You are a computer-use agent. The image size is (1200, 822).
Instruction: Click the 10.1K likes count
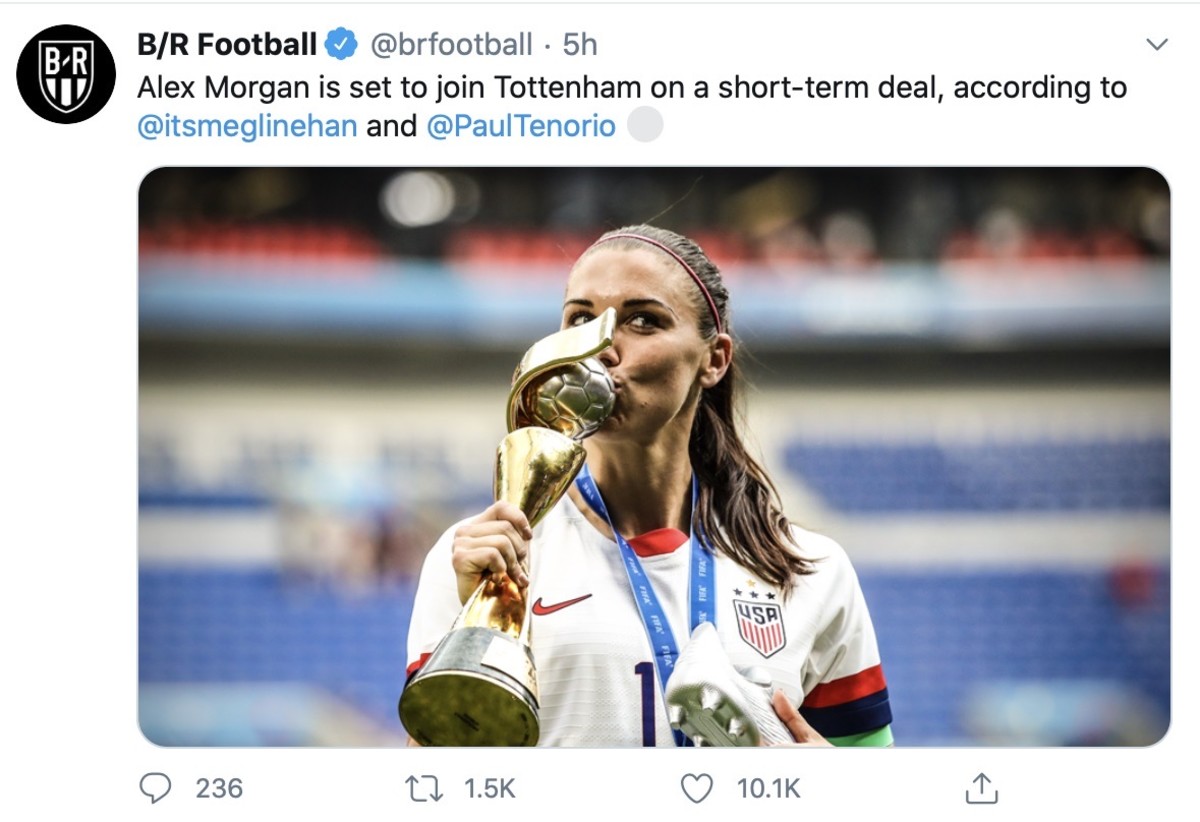[x=768, y=788]
